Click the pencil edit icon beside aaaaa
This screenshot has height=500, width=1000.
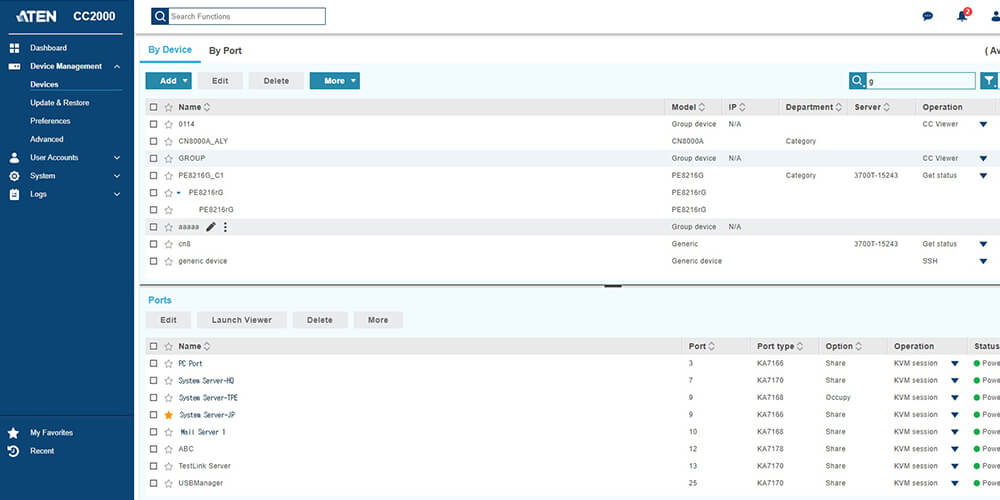[211, 227]
